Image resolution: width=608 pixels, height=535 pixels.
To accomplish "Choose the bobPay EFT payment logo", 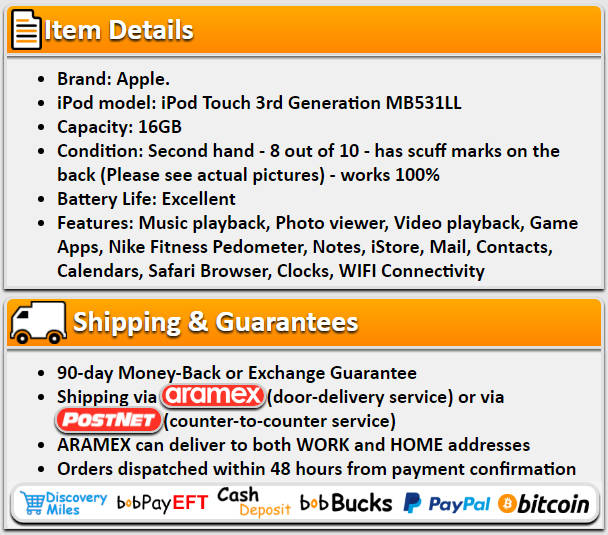I will point(162,503).
